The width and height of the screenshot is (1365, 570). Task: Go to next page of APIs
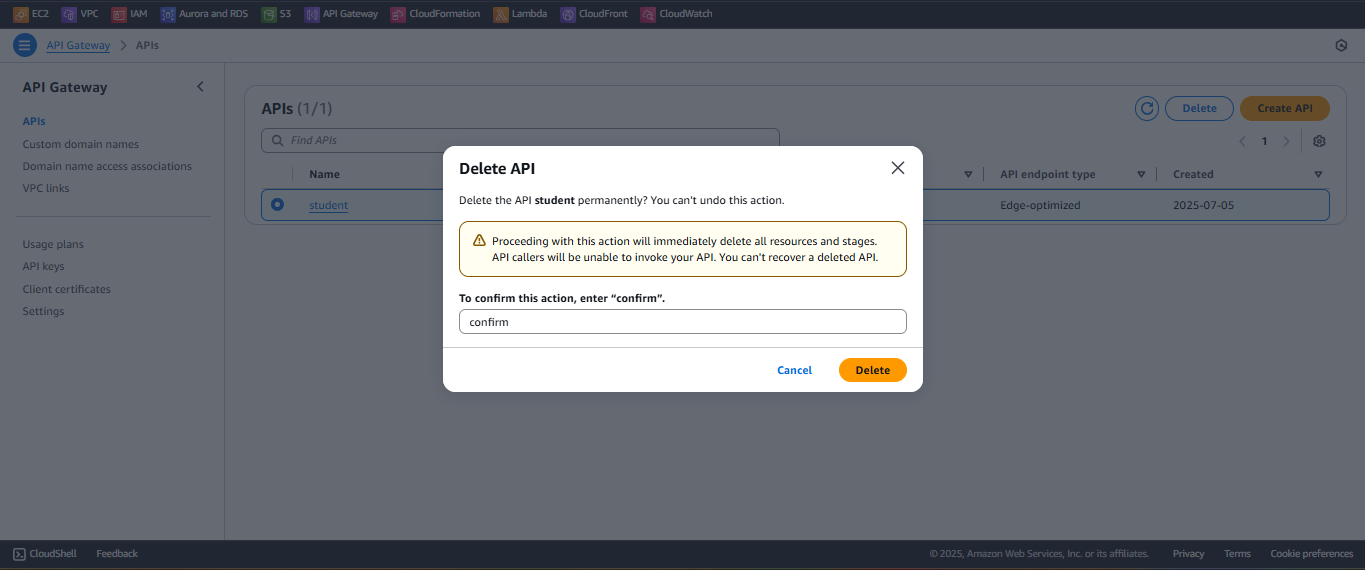(x=1286, y=141)
